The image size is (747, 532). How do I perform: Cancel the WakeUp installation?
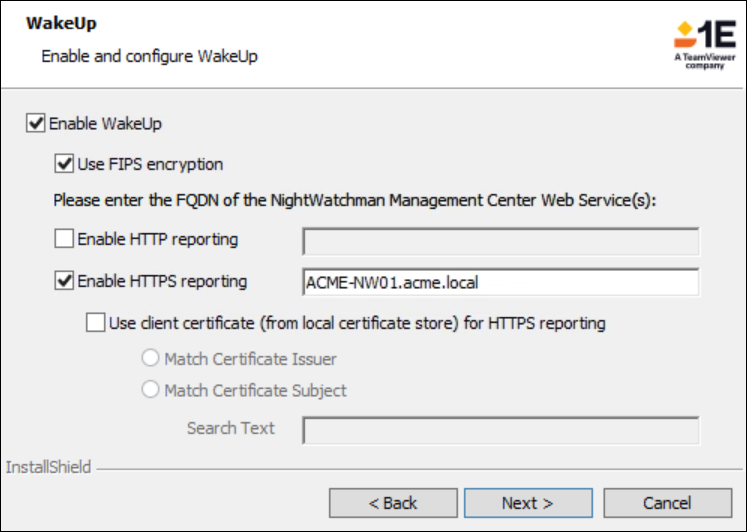[666, 503]
